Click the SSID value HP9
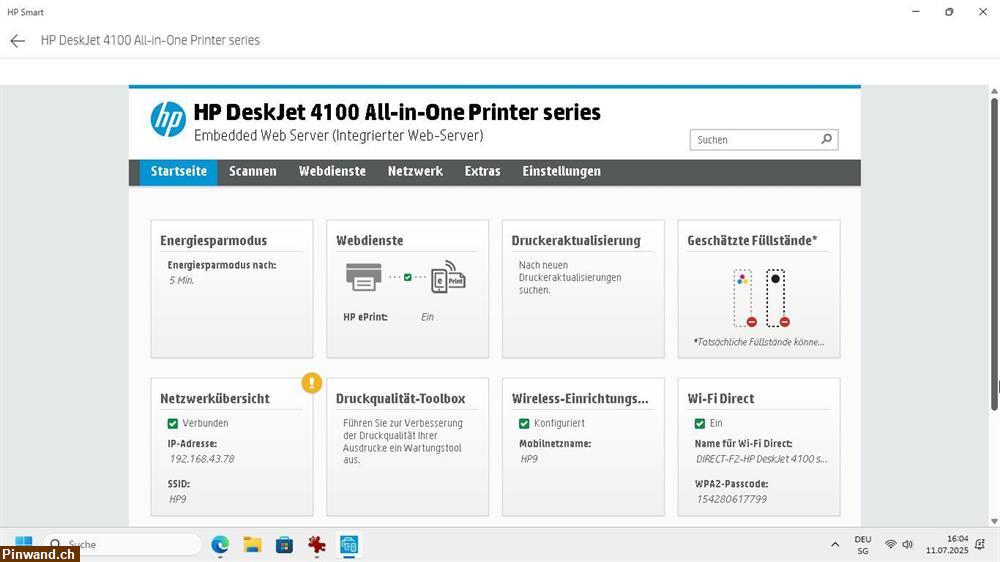 click(x=177, y=499)
